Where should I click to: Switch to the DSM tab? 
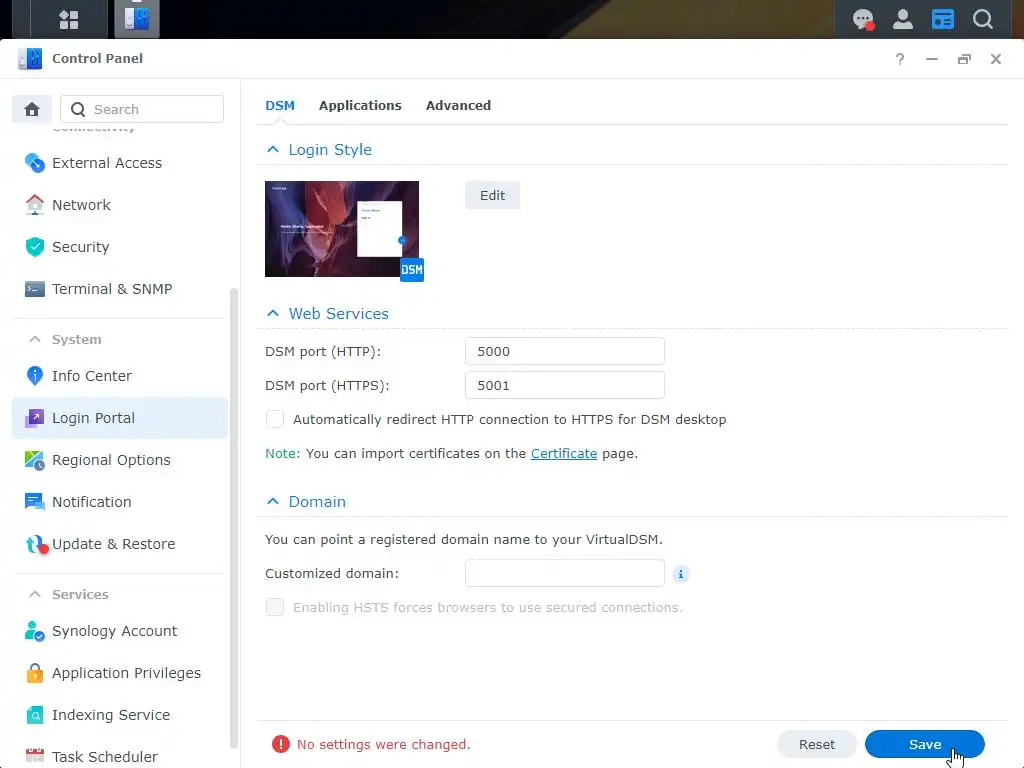280,106
